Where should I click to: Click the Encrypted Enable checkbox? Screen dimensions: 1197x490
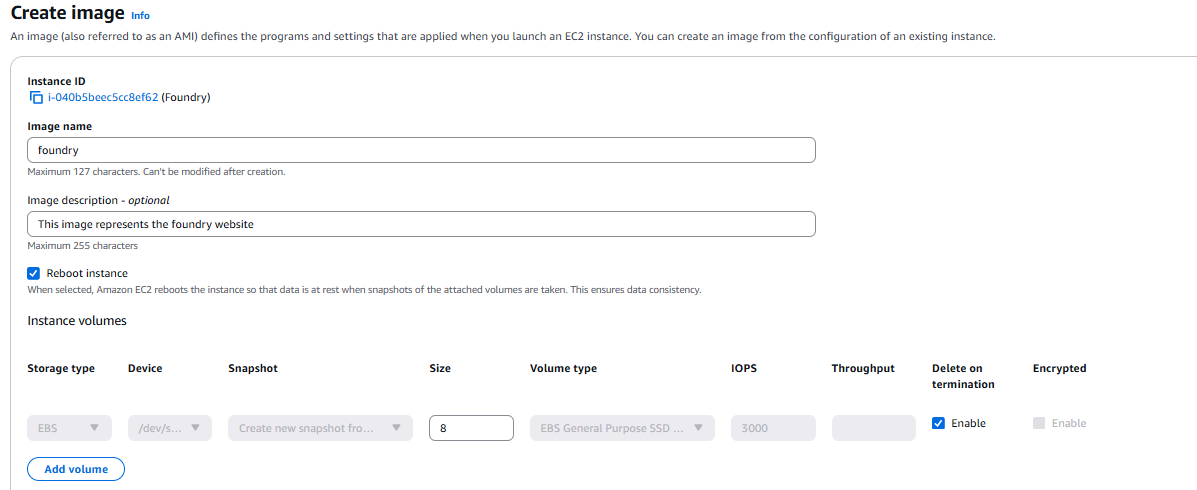pyautogui.click(x=1039, y=423)
